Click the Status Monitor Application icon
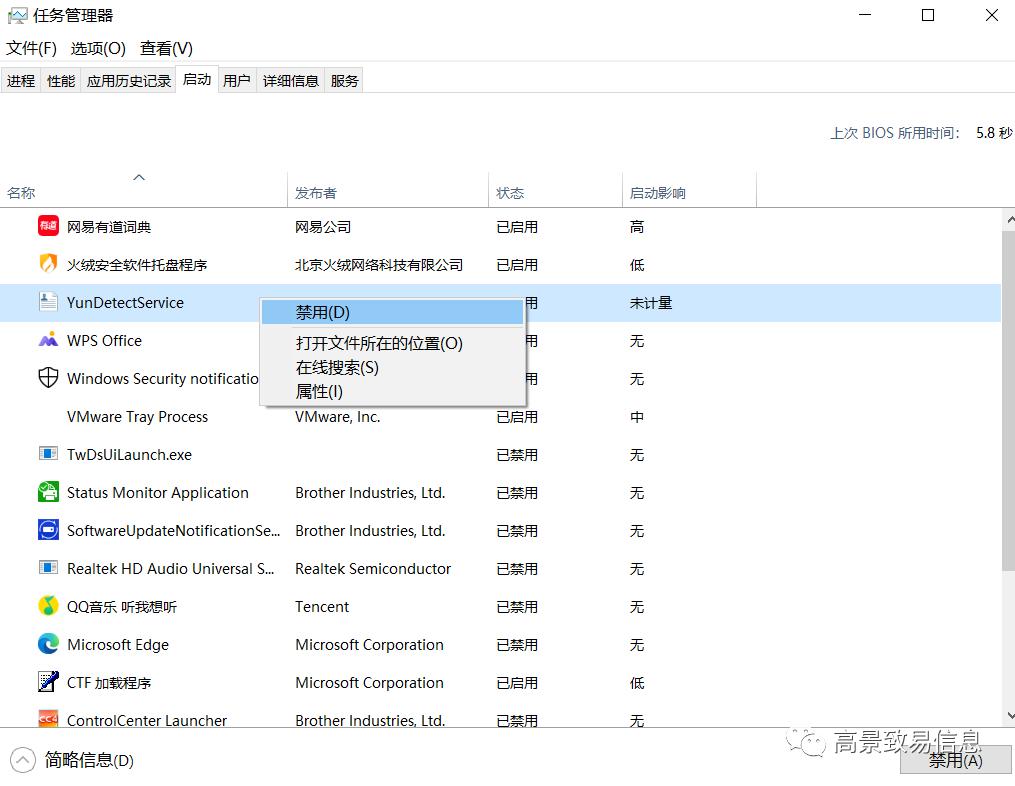Image resolution: width=1015 pixels, height=786 pixels. tap(47, 492)
